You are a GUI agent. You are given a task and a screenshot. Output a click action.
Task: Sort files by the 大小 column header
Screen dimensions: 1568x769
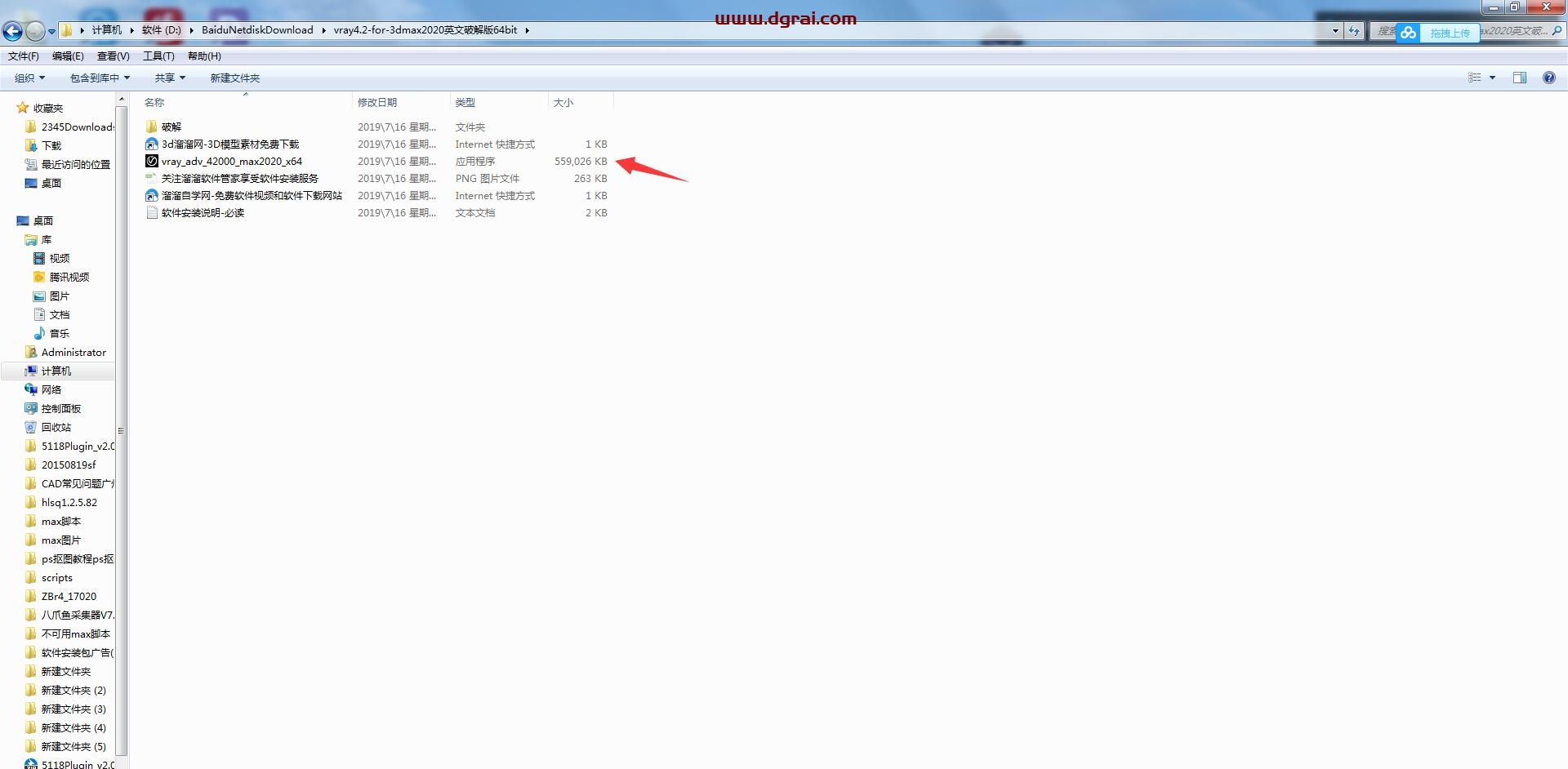coord(563,103)
